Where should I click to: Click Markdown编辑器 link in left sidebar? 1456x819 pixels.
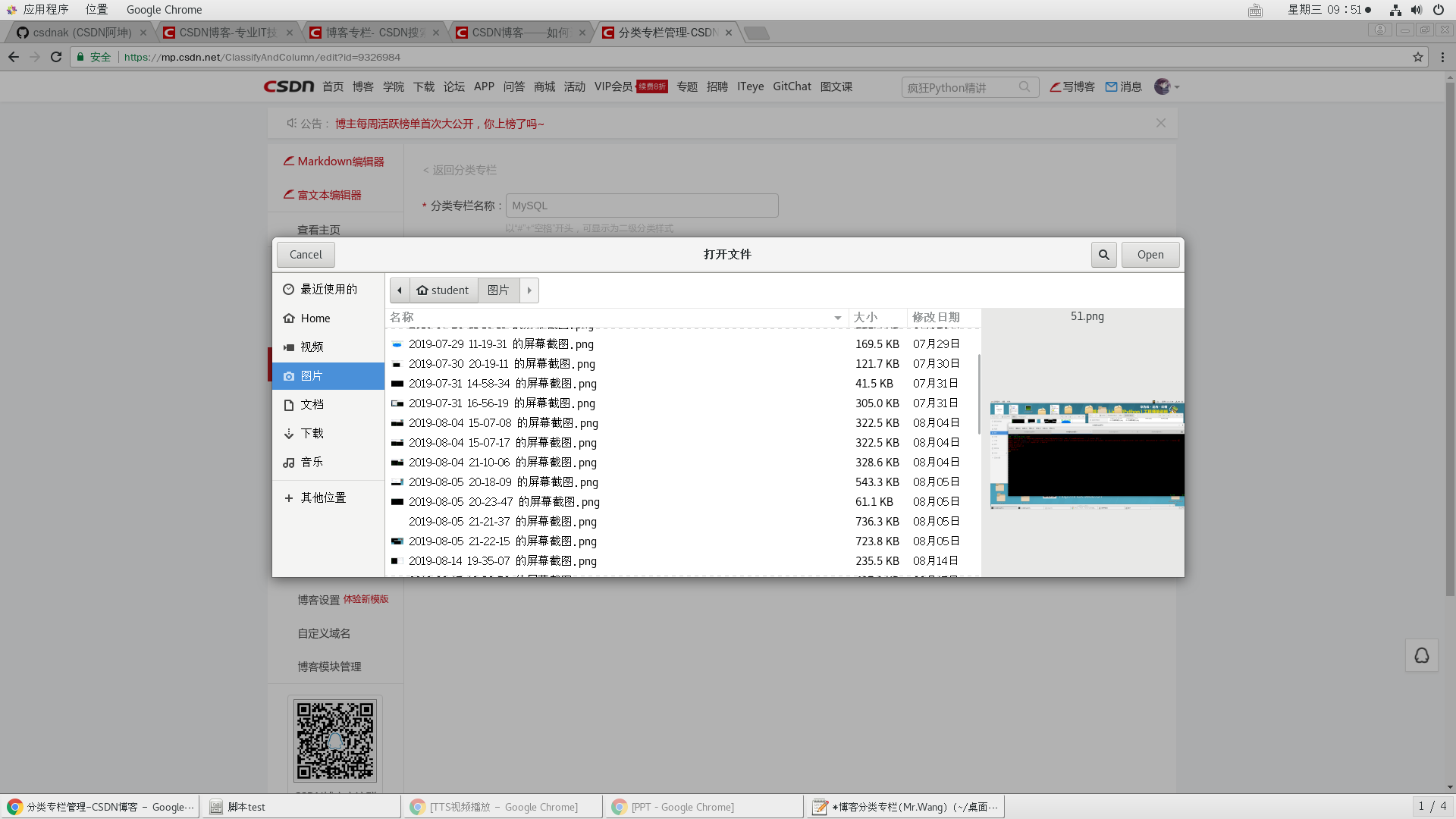(334, 162)
